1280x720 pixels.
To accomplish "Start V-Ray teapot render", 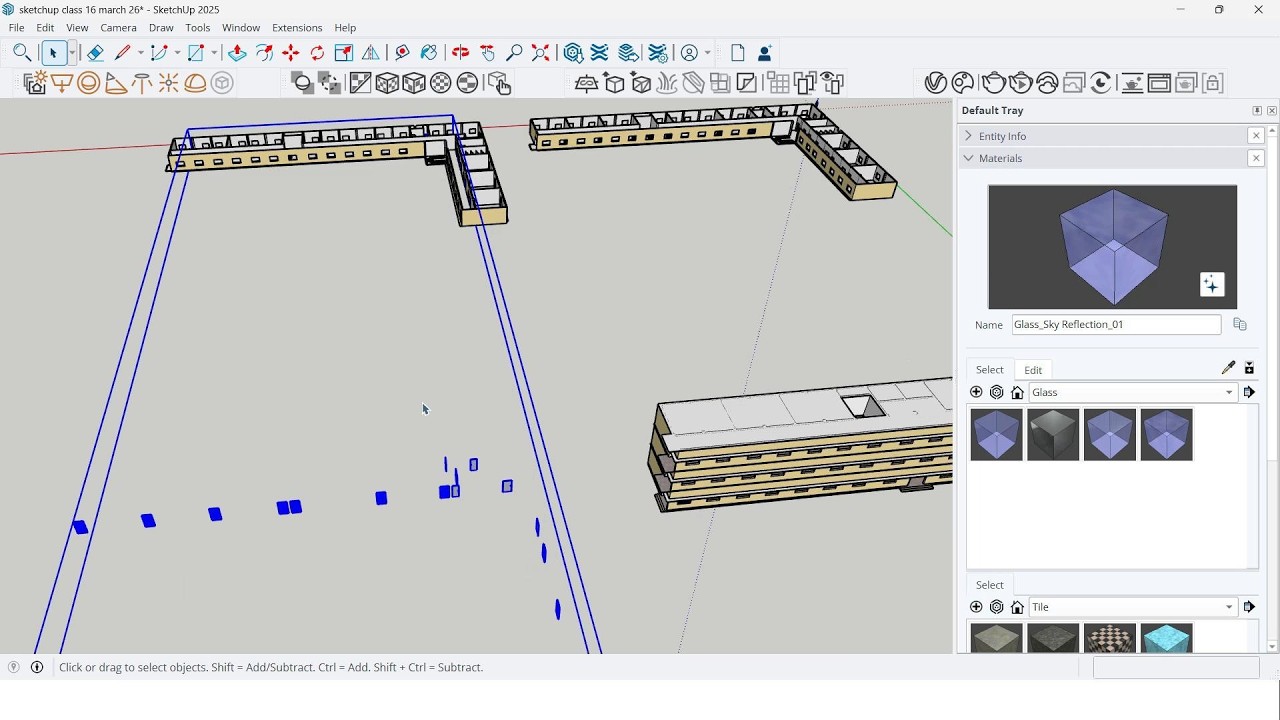I will [994, 83].
